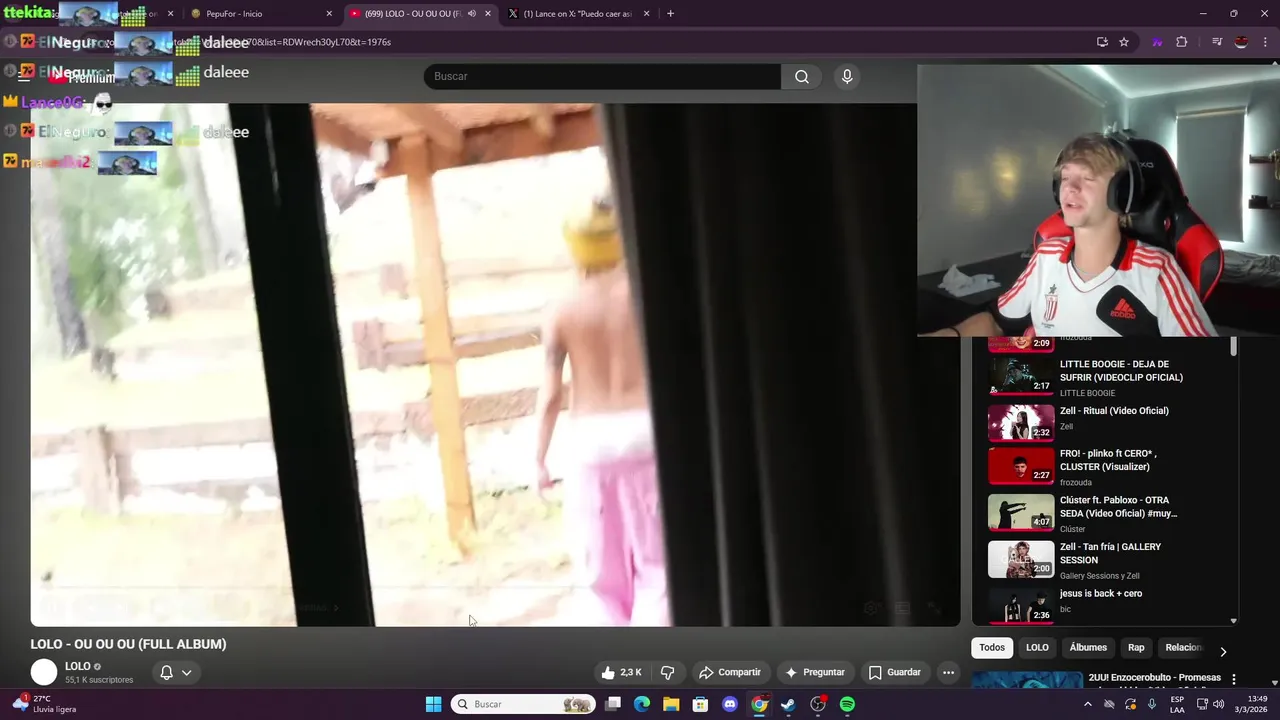Show more filter chips with right chevron
This screenshot has width=1280, height=720.
[x=1223, y=651]
